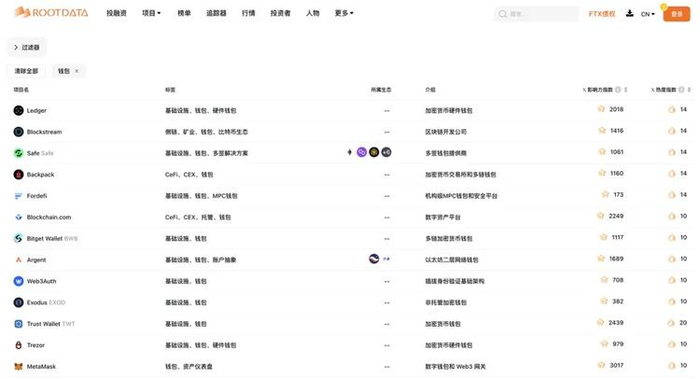
Task: Open the MetaMask fox logo
Action: (x=18, y=367)
